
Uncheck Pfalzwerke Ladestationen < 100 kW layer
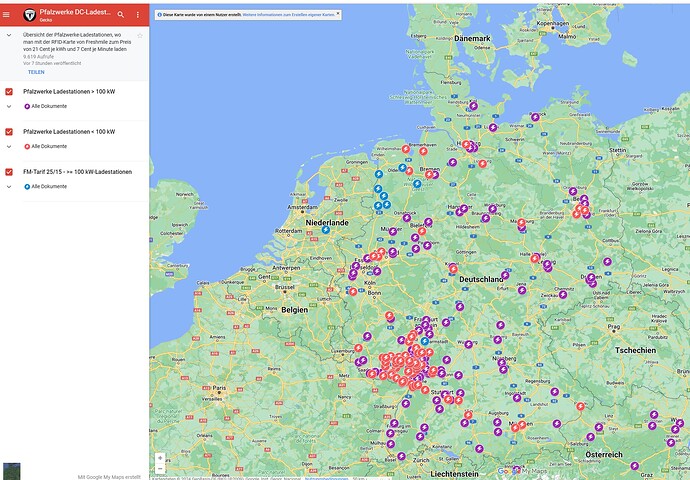(9, 132)
